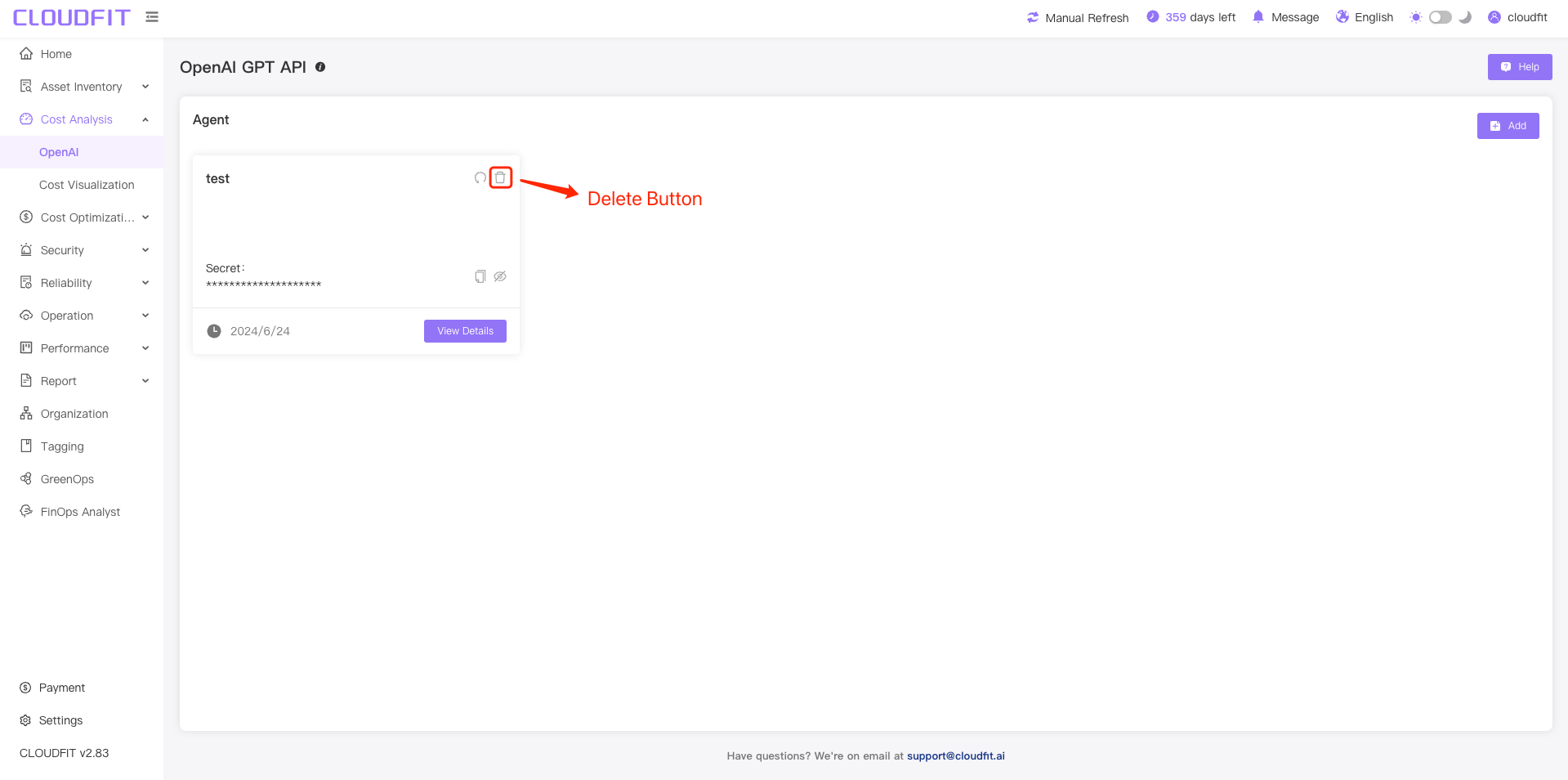Viewport: 1568px width, 780px height.
Task: Click the Asset Inventory icon
Action: tap(26, 86)
